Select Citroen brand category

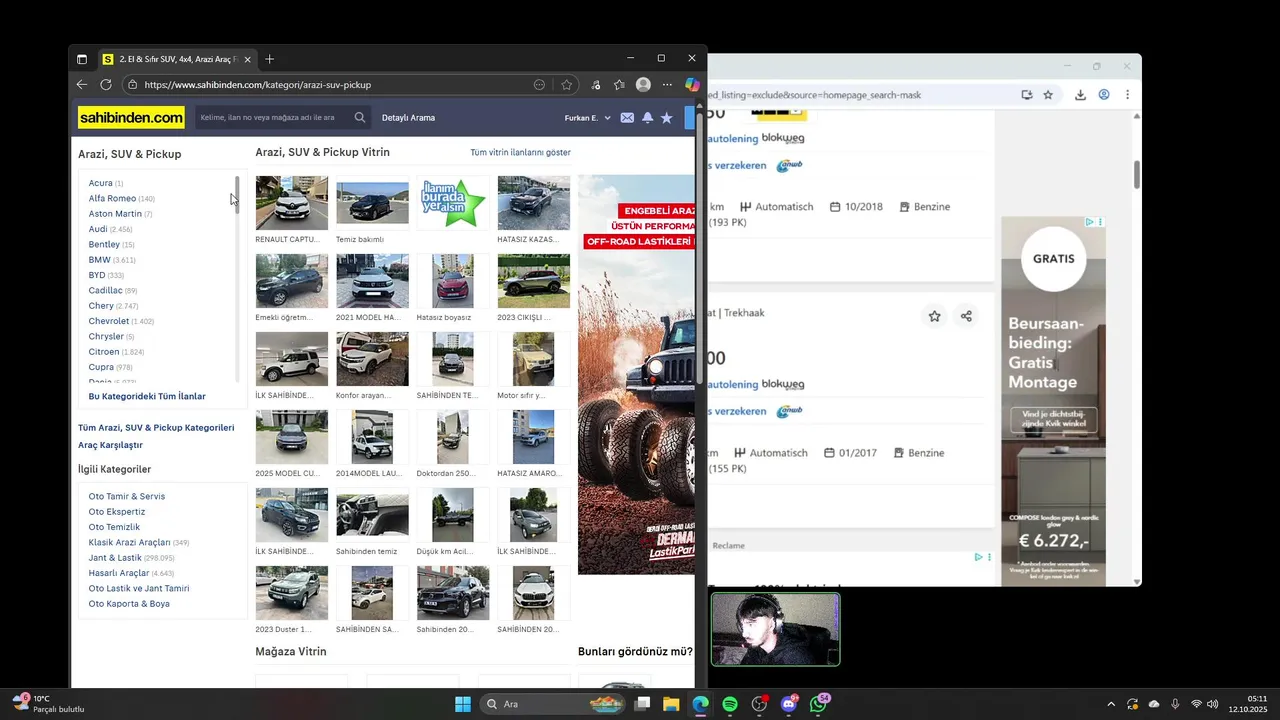(x=104, y=352)
